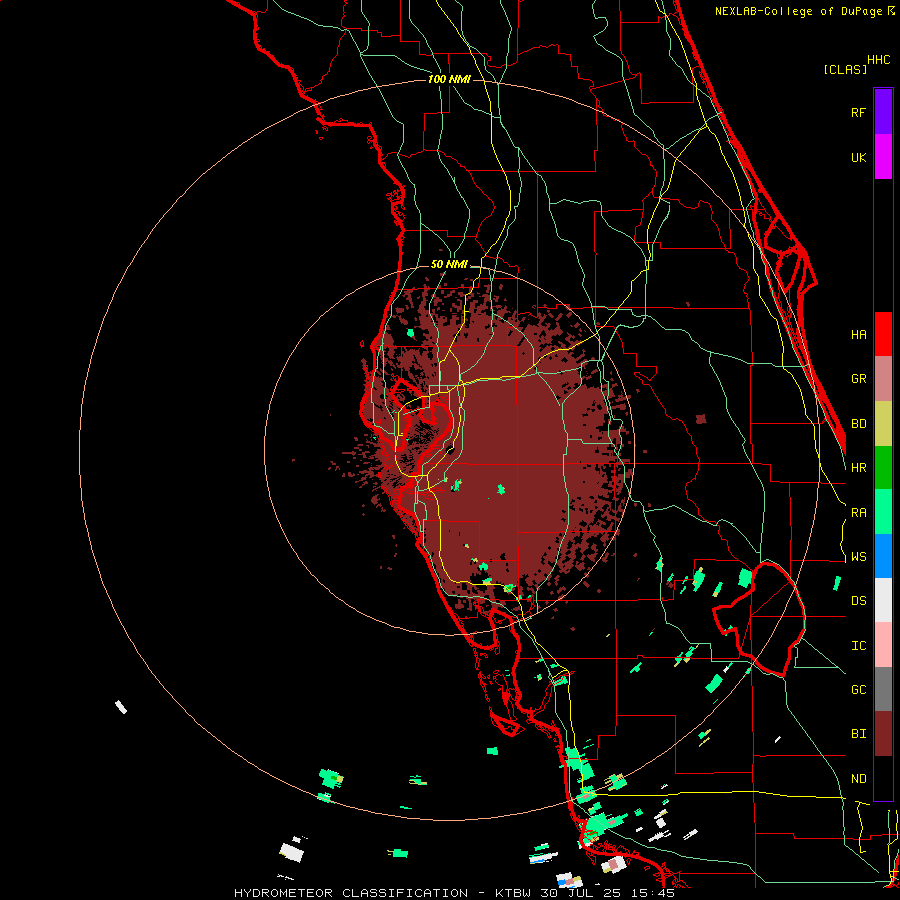Click the red HA swatch in the legend
Image resolution: width=900 pixels, height=900 pixels.
(x=883, y=334)
